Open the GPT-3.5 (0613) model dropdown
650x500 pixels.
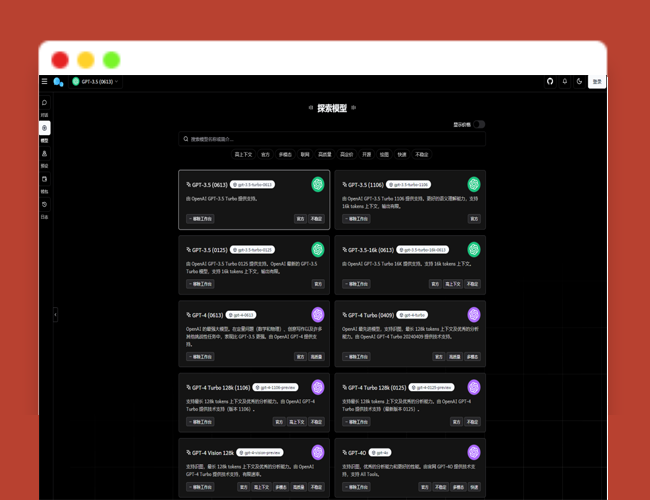(96, 81)
